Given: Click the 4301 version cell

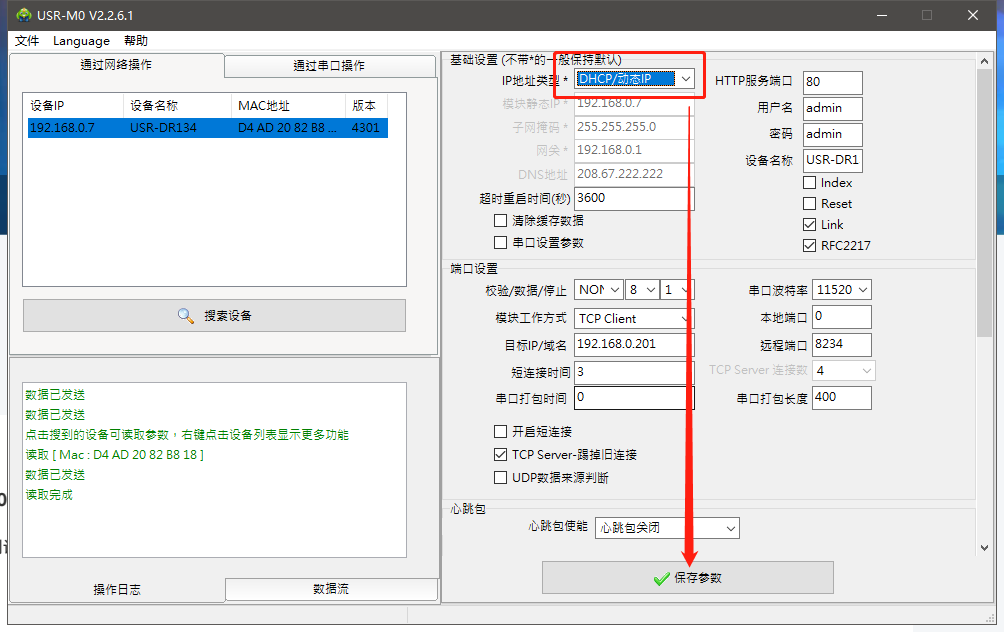Looking at the screenshot, I should tap(366, 127).
